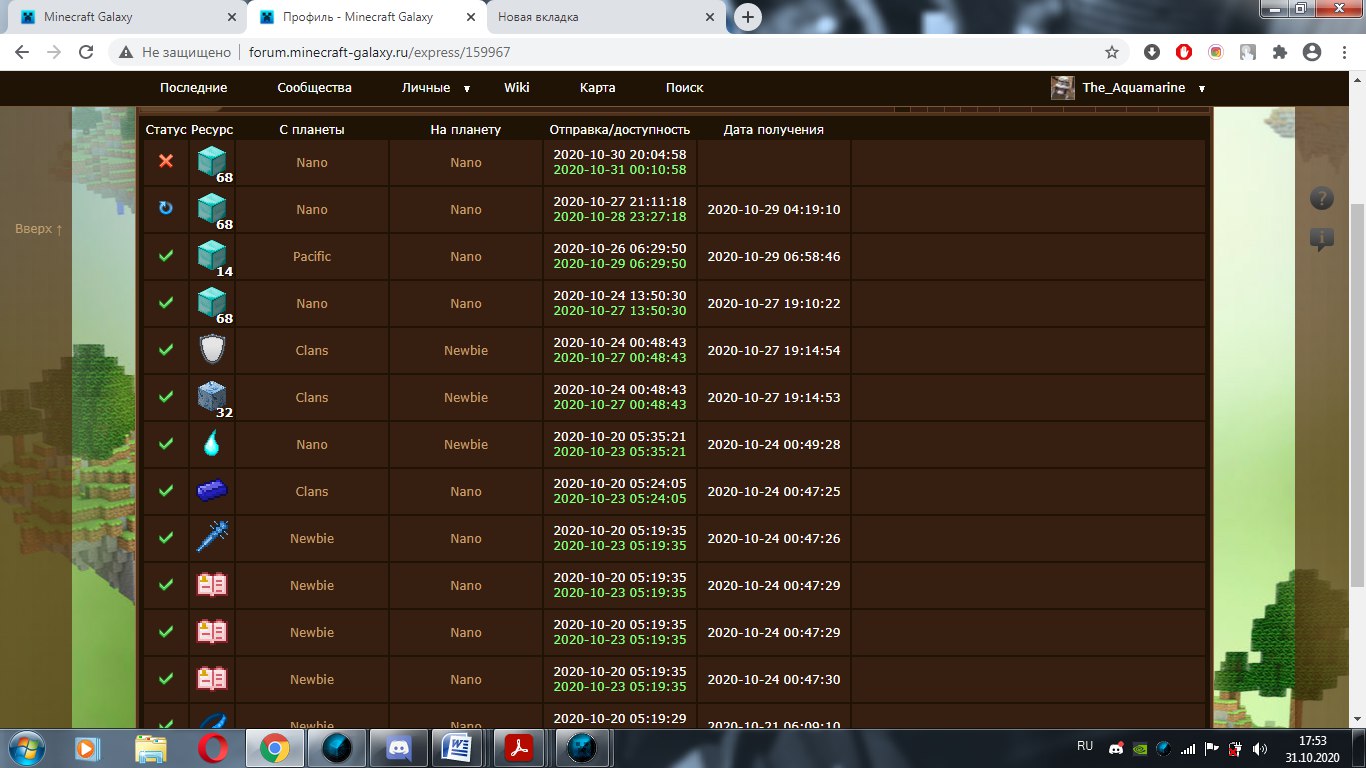
Task: Click the blue refresh status icon
Action: point(166,209)
